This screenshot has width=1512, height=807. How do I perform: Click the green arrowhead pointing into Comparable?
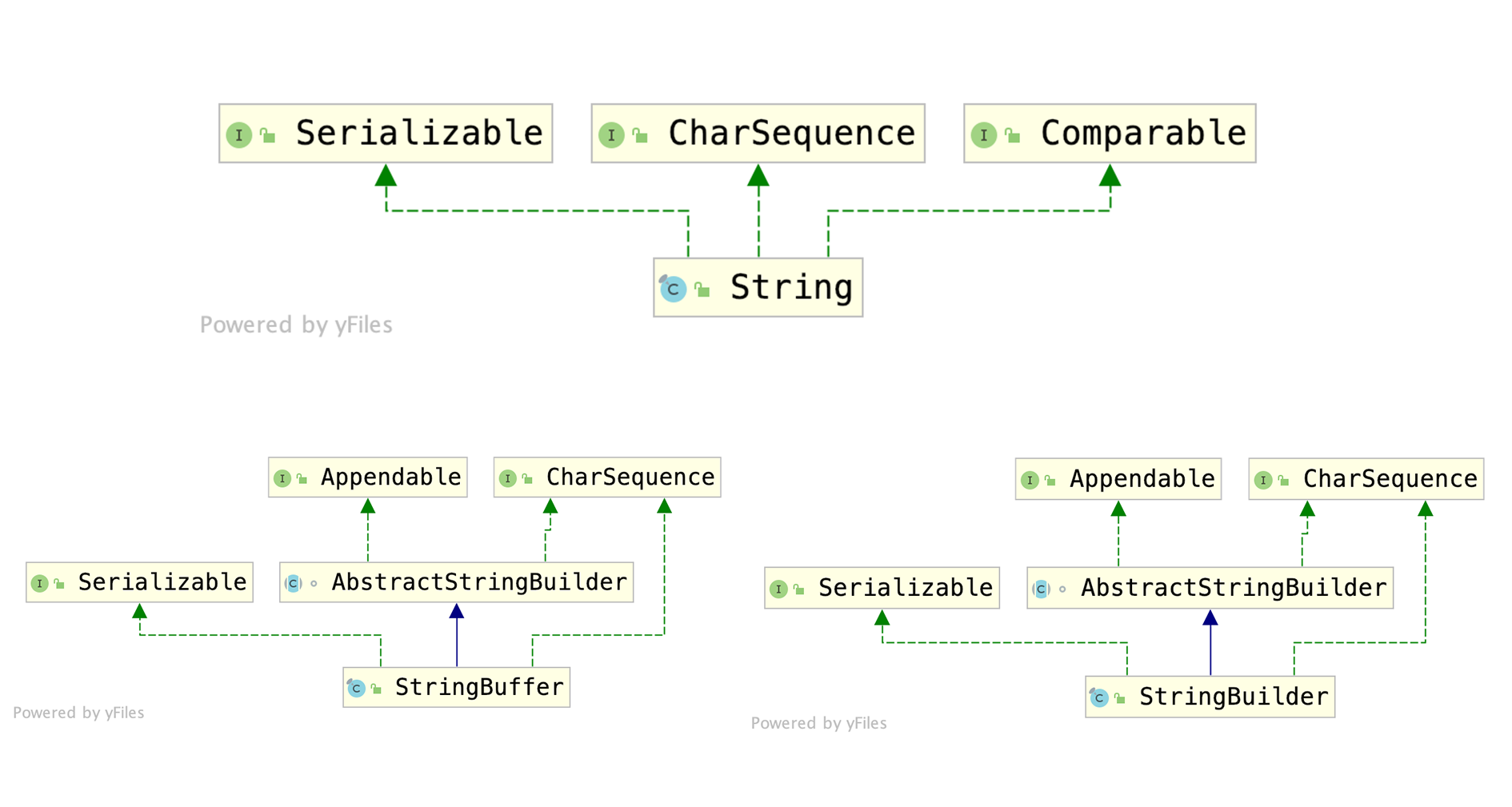click(x=1110, y=176)
